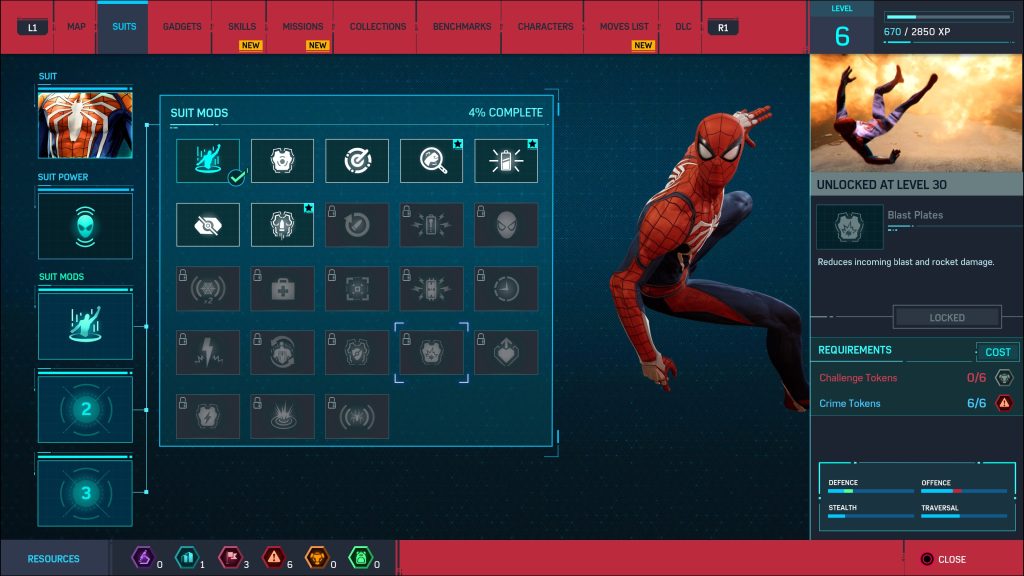Select the Blast Plates suit mod icon

(x=431, y=352)
